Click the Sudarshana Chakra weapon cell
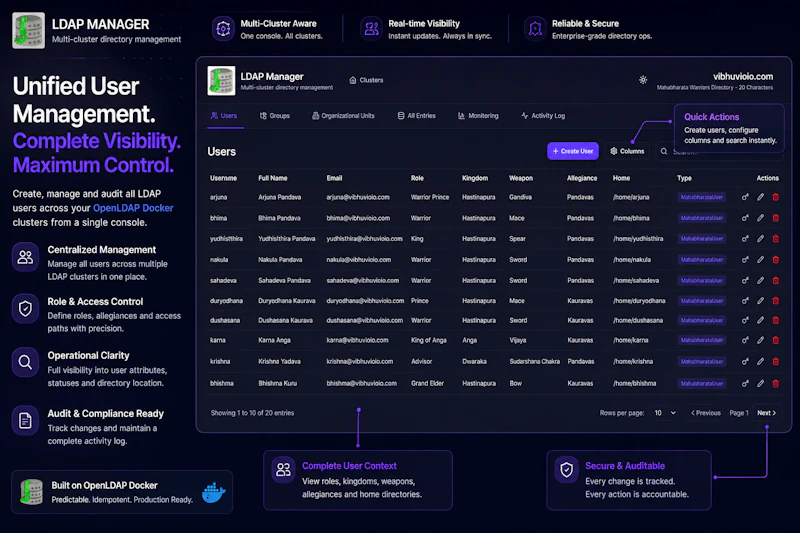800x533 pixels. pos(534,362)
